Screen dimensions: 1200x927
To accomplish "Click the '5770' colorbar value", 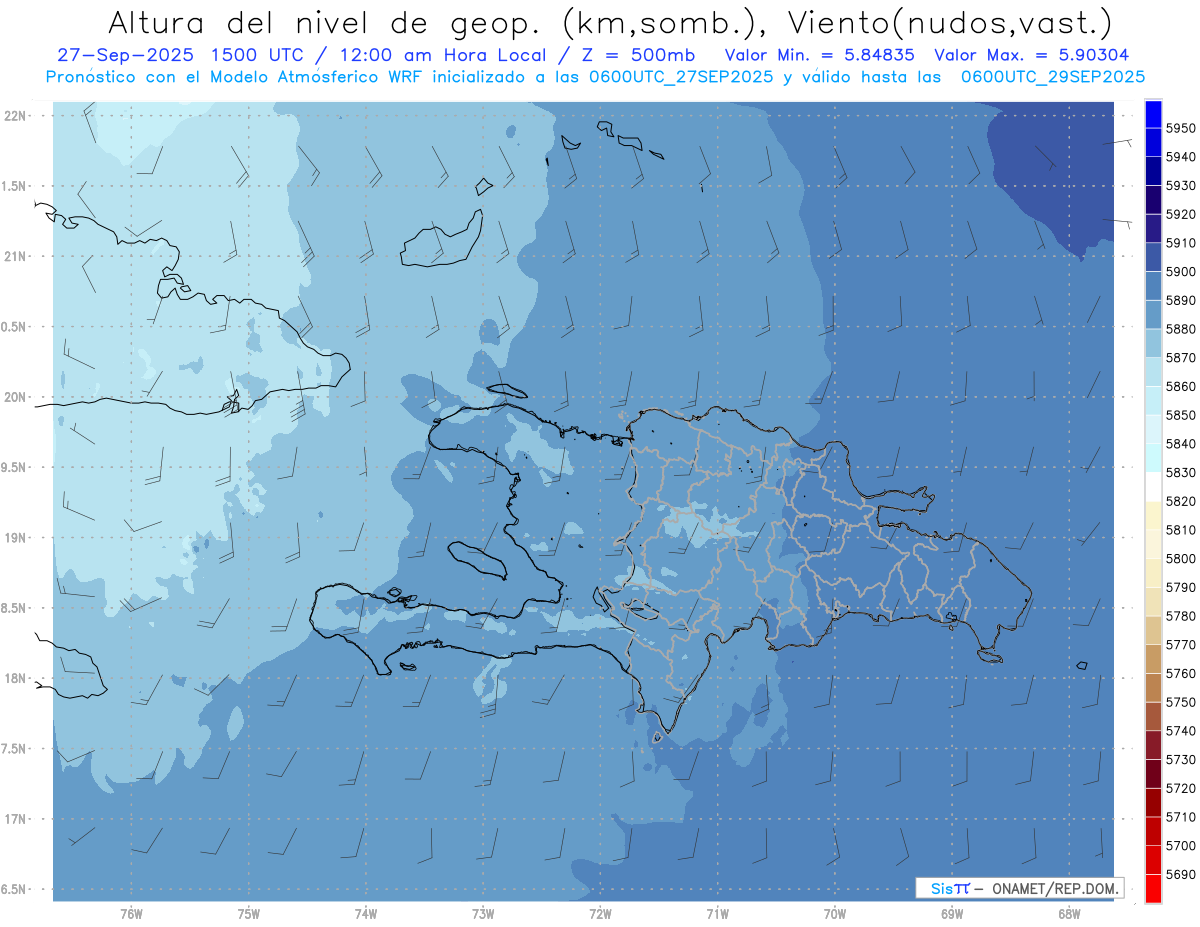I will (1180, 644).
